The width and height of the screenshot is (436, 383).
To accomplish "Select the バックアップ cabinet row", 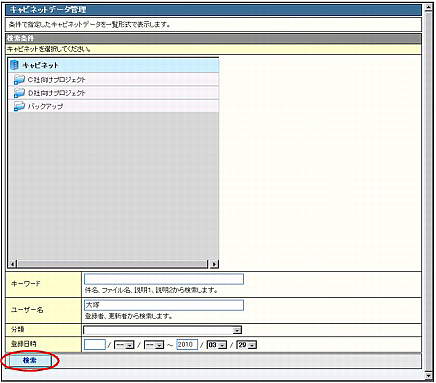I will pyautogui.click(x=113, y=106).
